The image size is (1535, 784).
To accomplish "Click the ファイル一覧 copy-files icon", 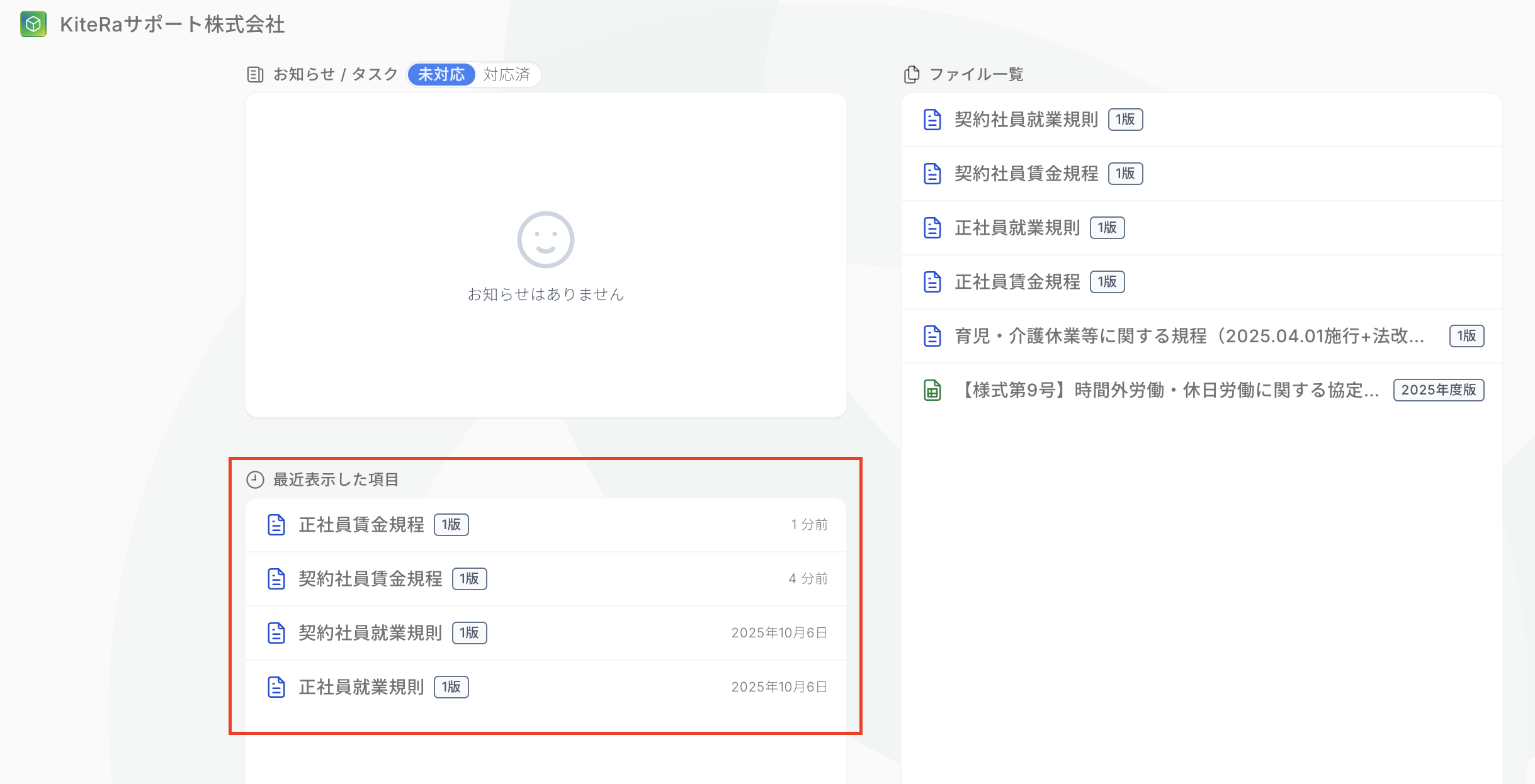I will point(911,75).
